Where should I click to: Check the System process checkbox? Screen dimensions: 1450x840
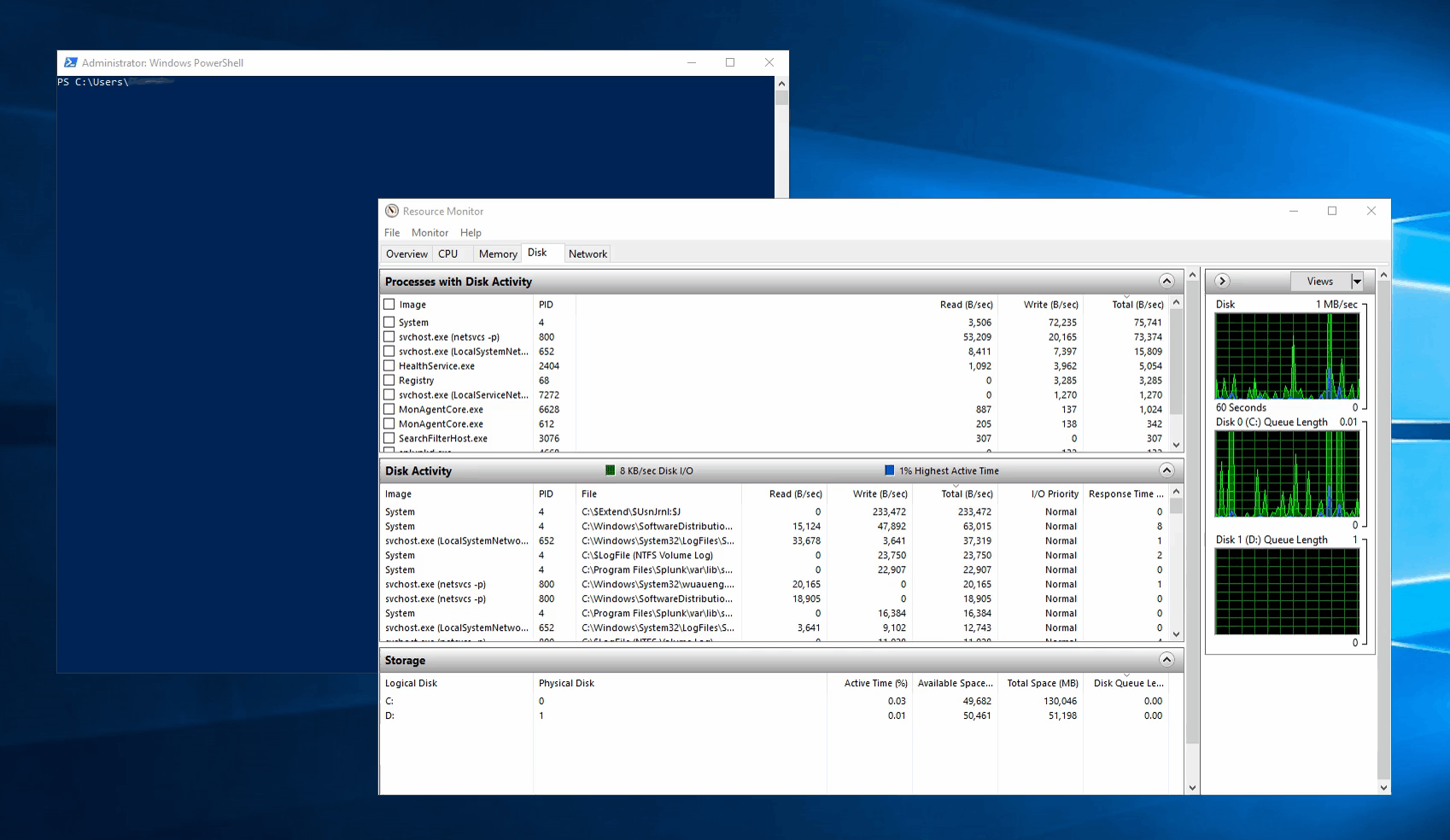click(390, 322)
